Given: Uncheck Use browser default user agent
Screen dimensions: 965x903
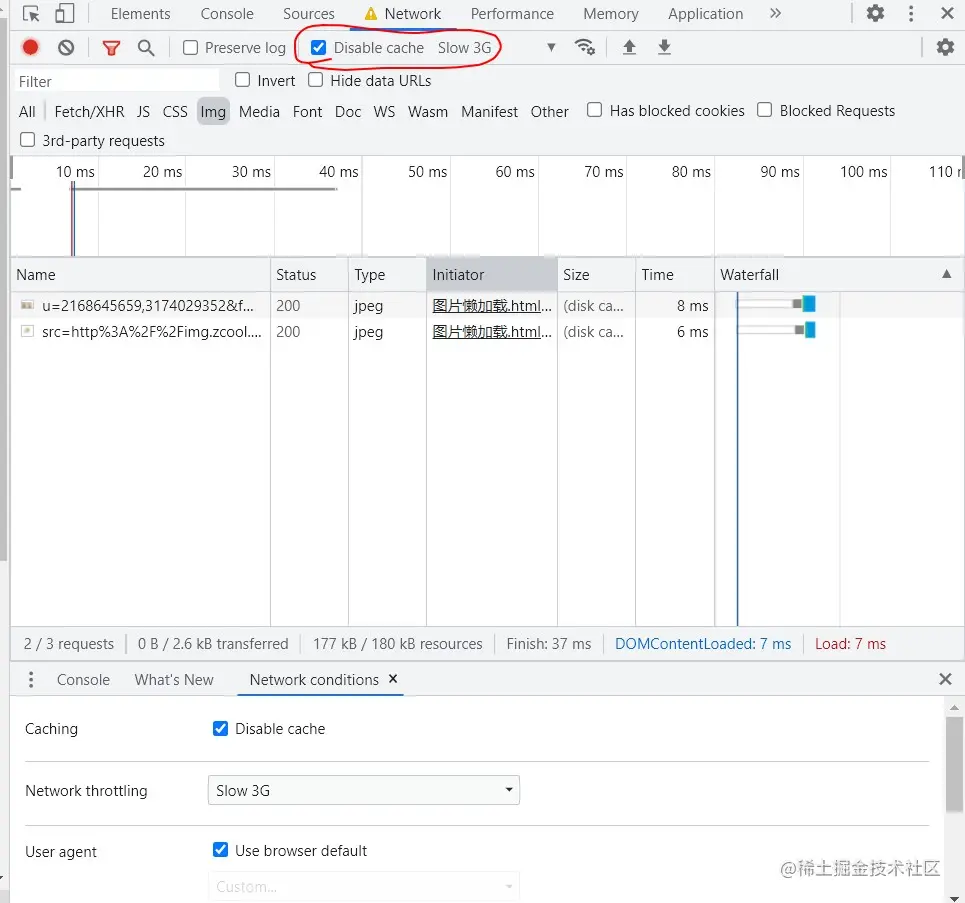Looking at the screenshot, I should click(x=220, y=850).
